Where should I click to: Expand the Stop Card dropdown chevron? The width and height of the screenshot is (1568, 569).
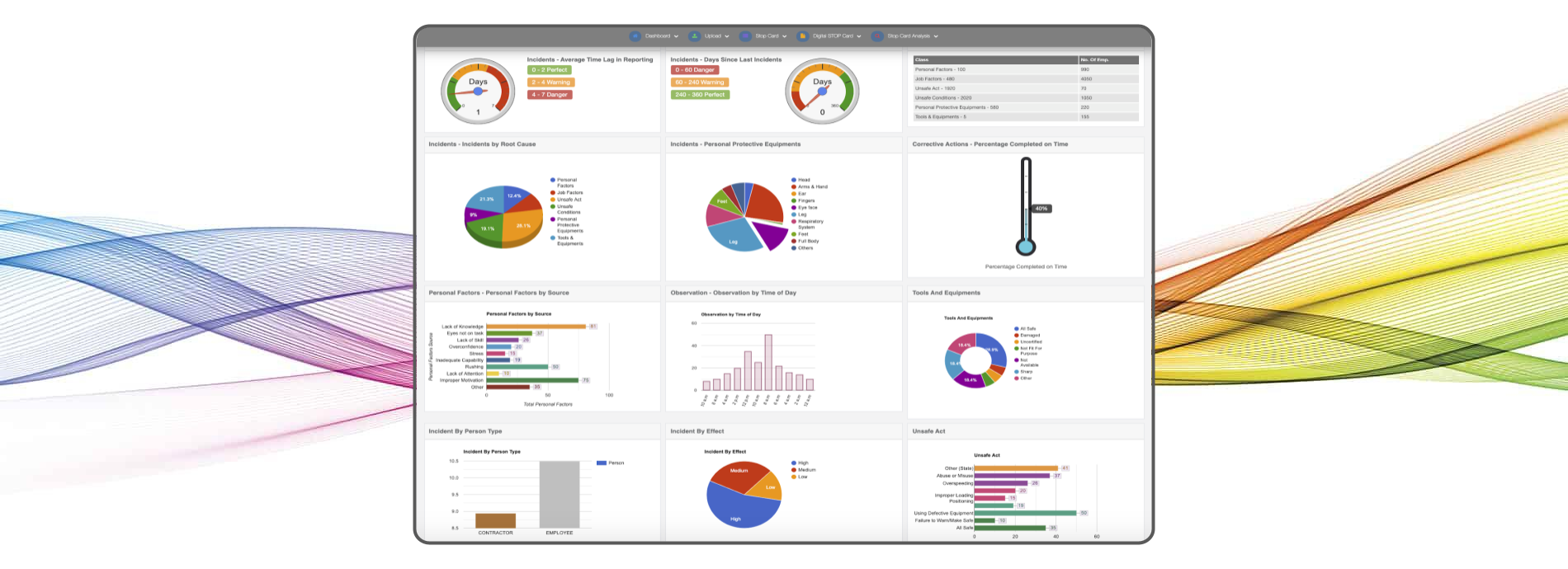click(785, 36)
